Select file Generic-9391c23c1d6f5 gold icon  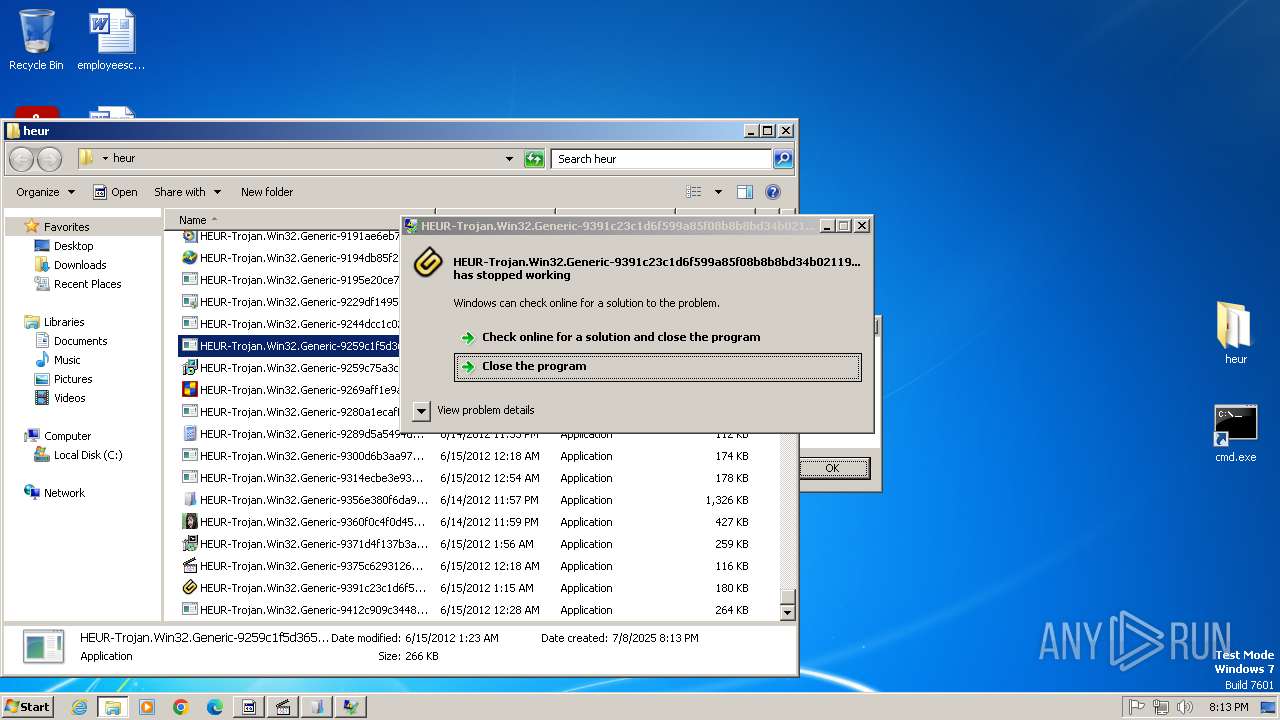(x=189, y=588)
